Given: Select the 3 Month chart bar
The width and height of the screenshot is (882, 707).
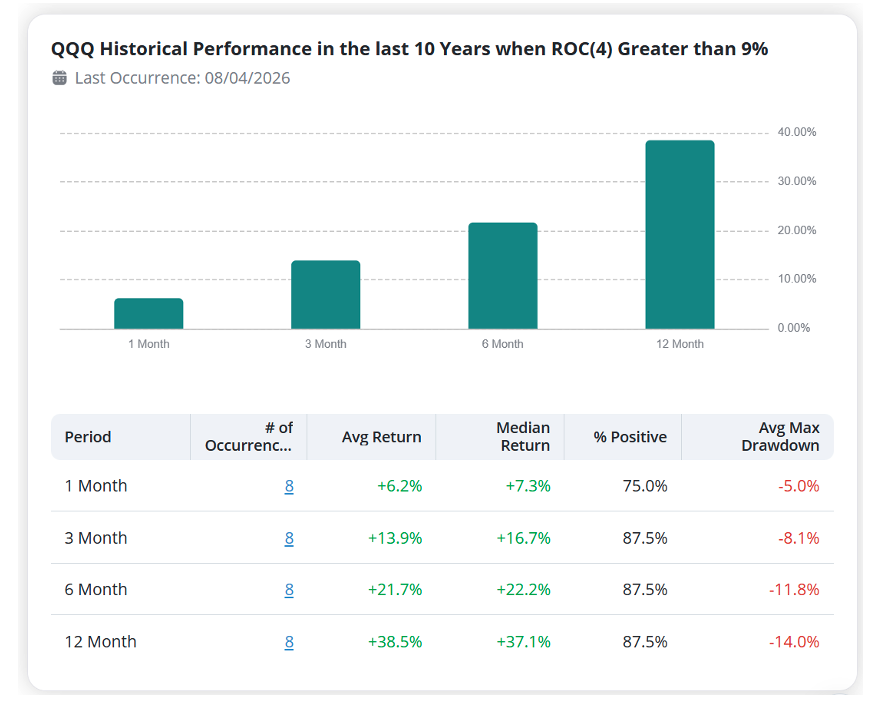Looking at the screenshot, I should 326,295.
